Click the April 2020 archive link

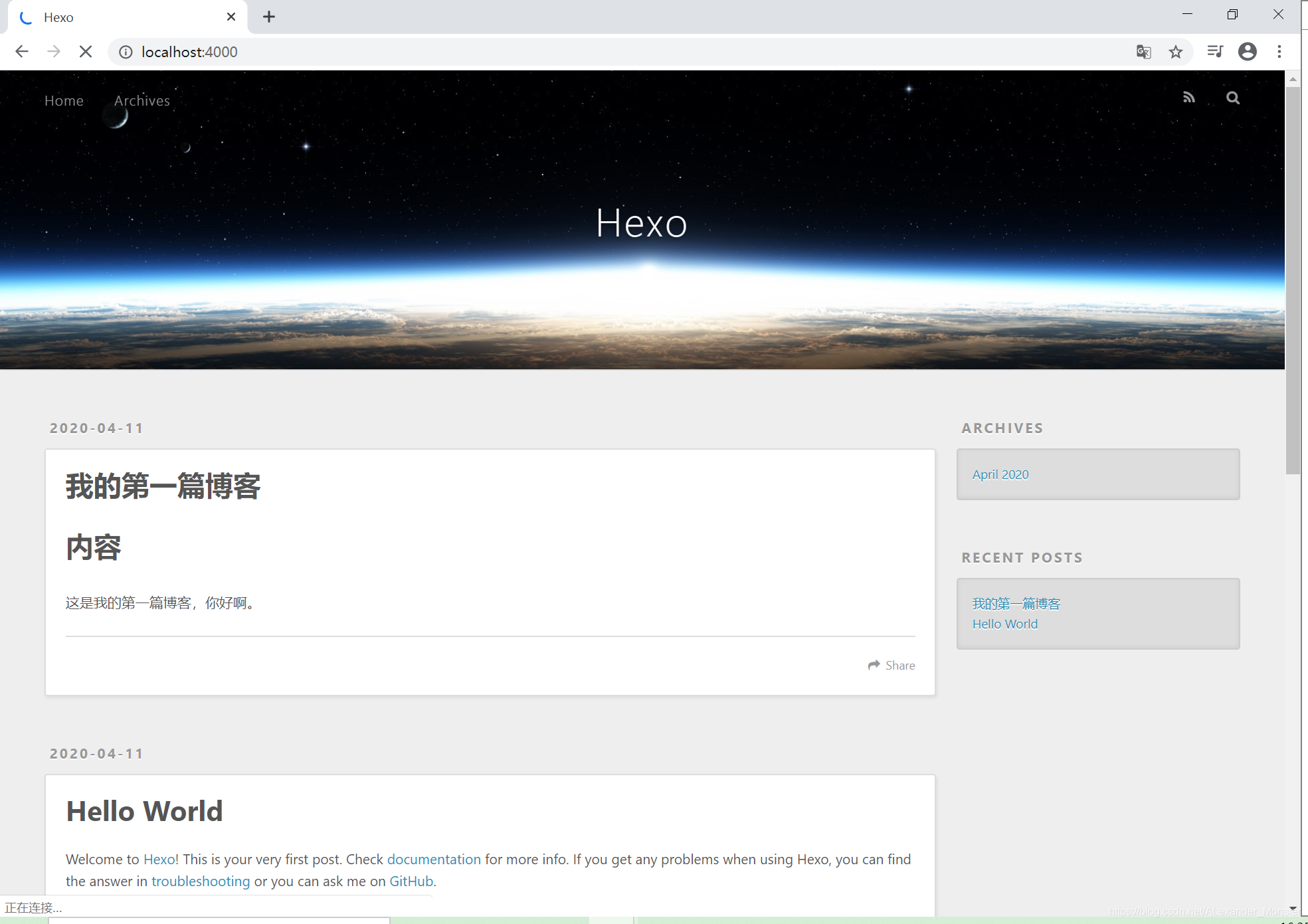tap(1000, 474)
